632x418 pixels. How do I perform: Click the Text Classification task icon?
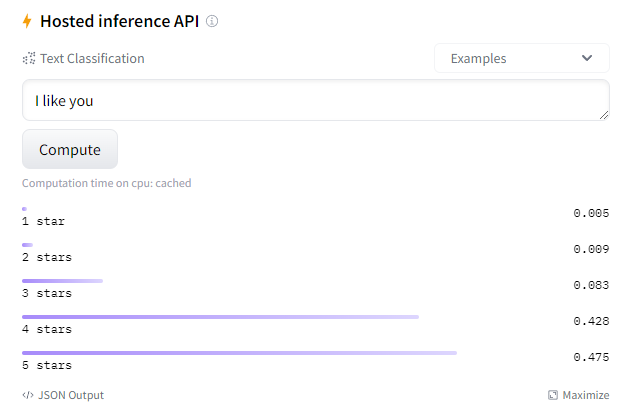(29, 59)
